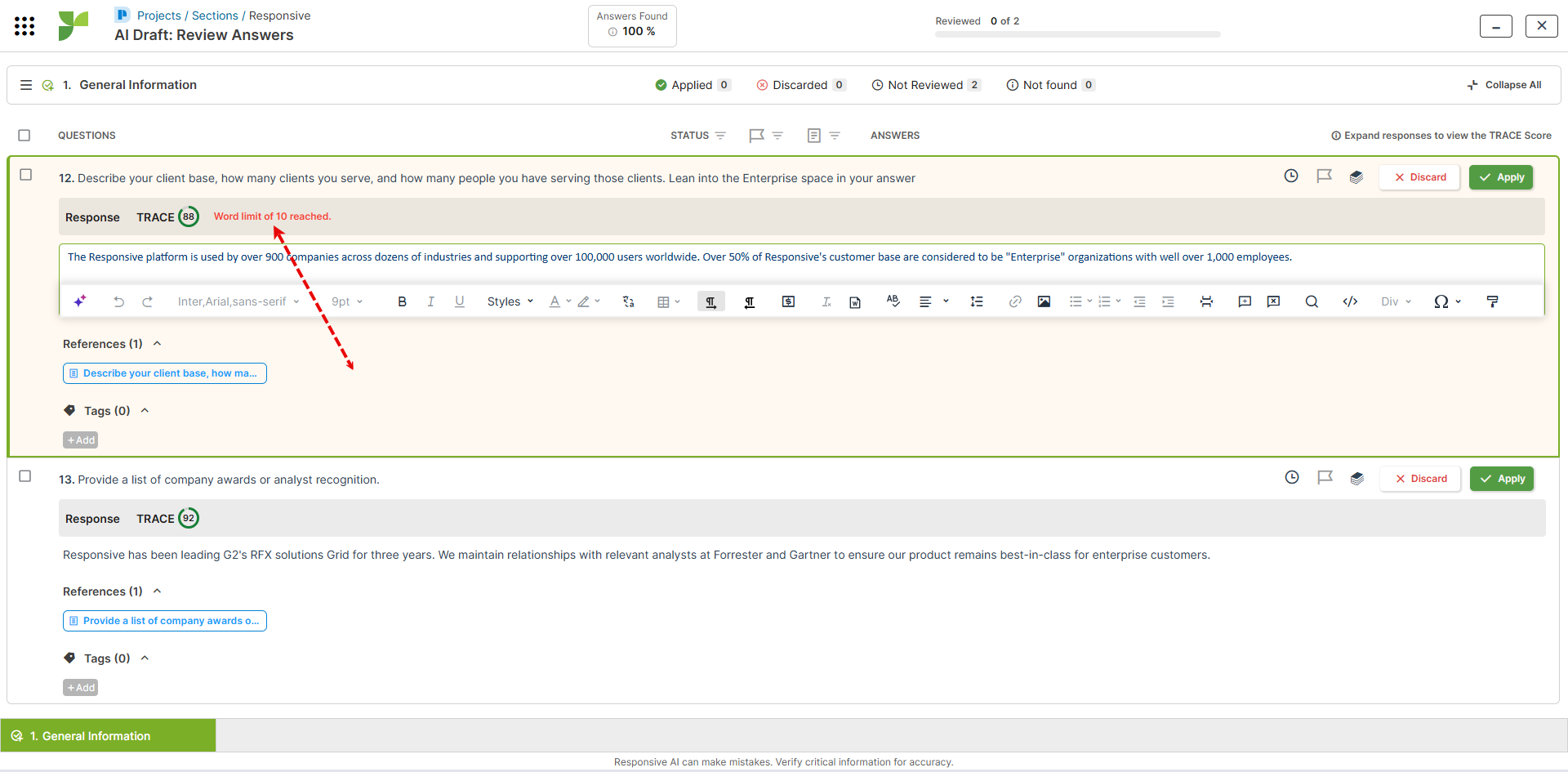
Task: Select all questions checkbox
Action: tap(24, 135)
